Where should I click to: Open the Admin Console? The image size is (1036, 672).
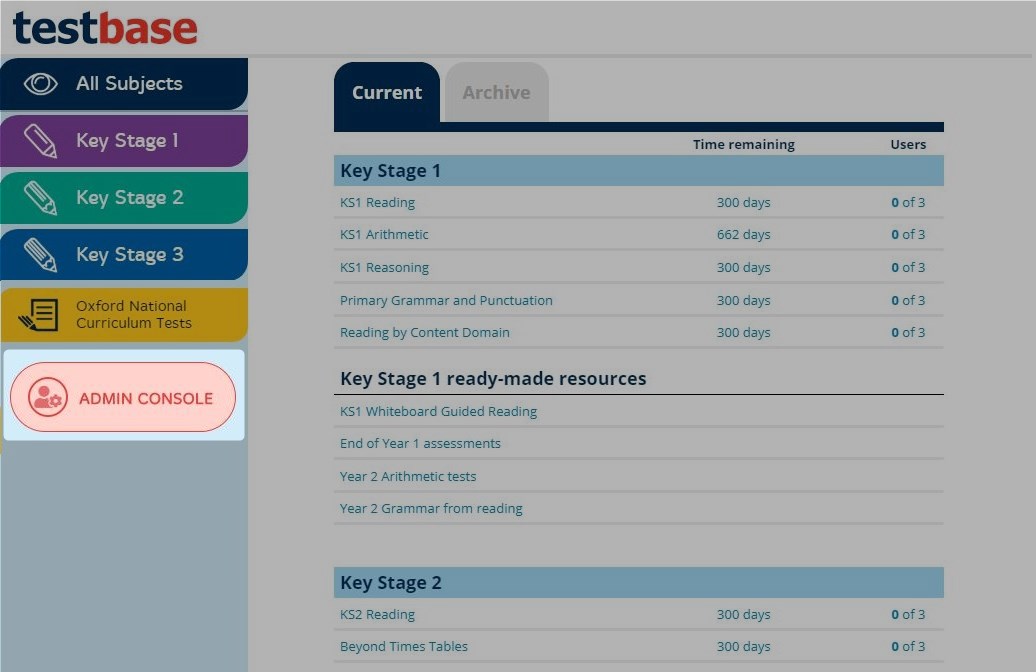pos(145,398)
